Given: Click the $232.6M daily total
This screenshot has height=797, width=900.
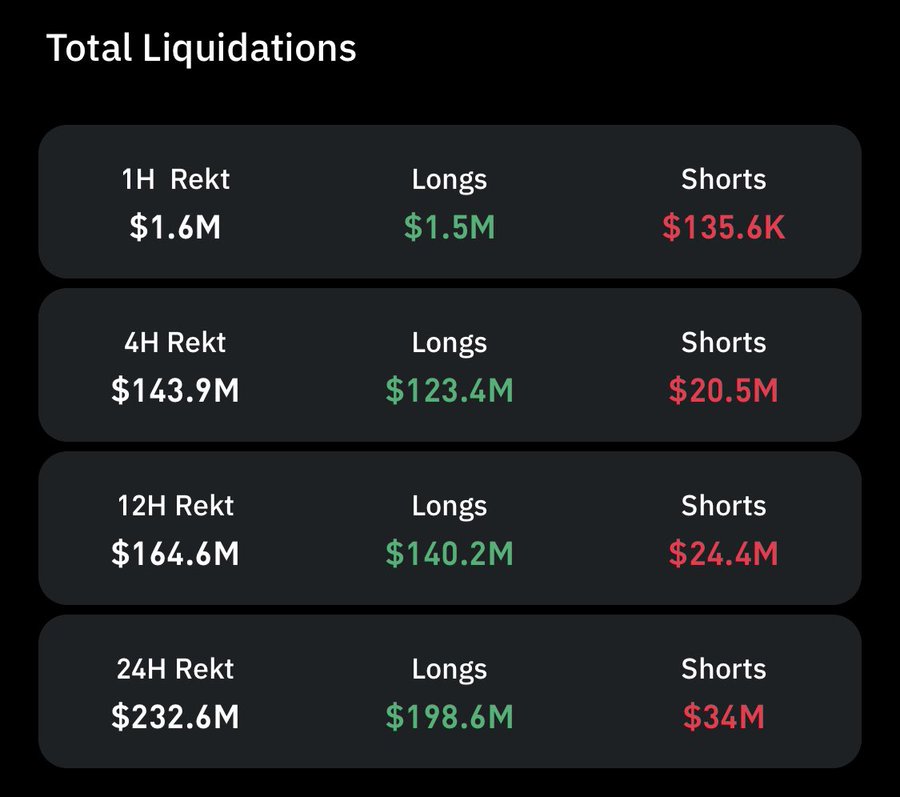Looking at the screenshot, I should (175, 717).
